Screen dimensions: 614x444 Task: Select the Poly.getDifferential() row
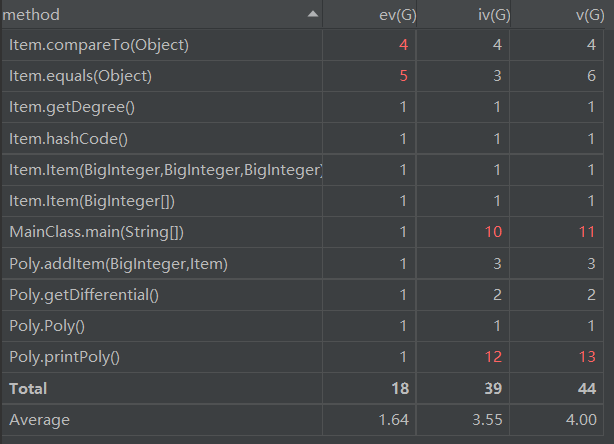point(302,294)
